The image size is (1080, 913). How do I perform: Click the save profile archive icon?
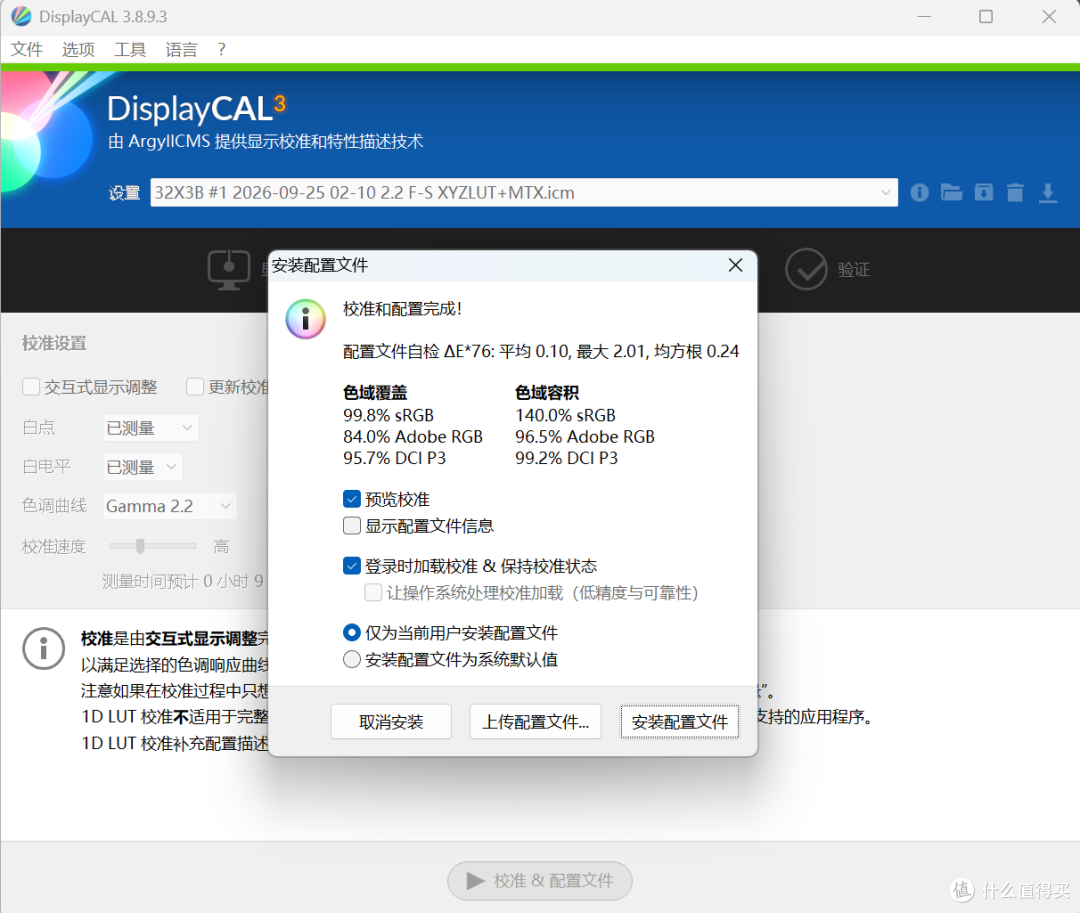coord(984,192)
